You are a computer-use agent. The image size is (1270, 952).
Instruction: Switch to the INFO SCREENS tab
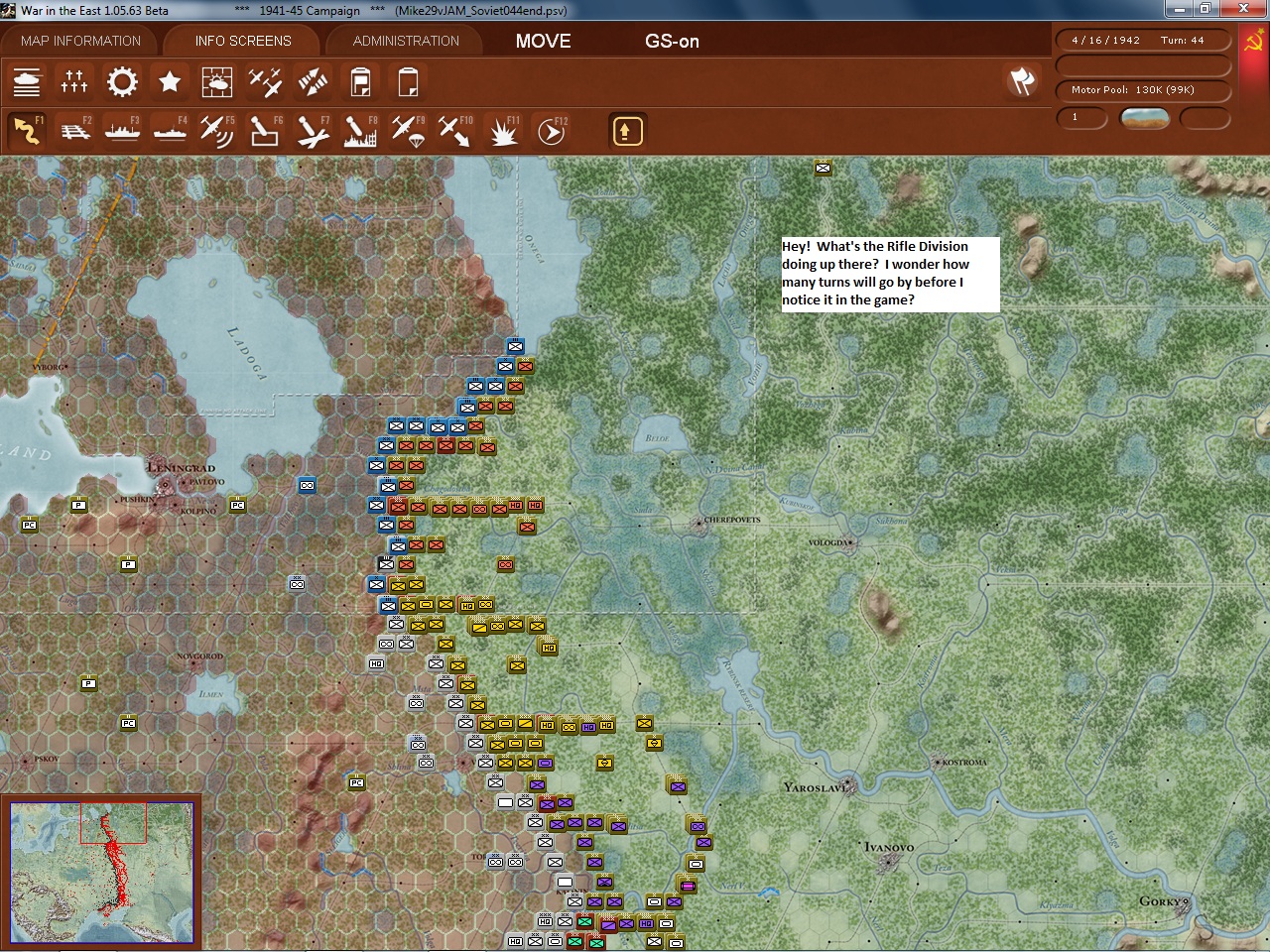(243, 41)
